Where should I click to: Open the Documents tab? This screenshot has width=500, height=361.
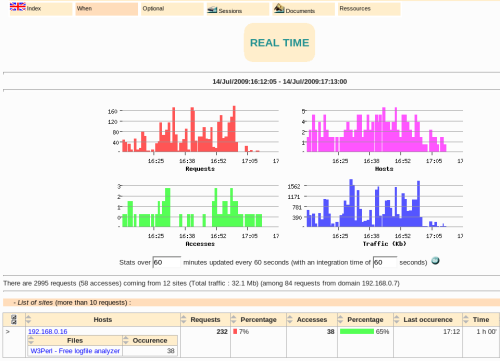point(304,9)
